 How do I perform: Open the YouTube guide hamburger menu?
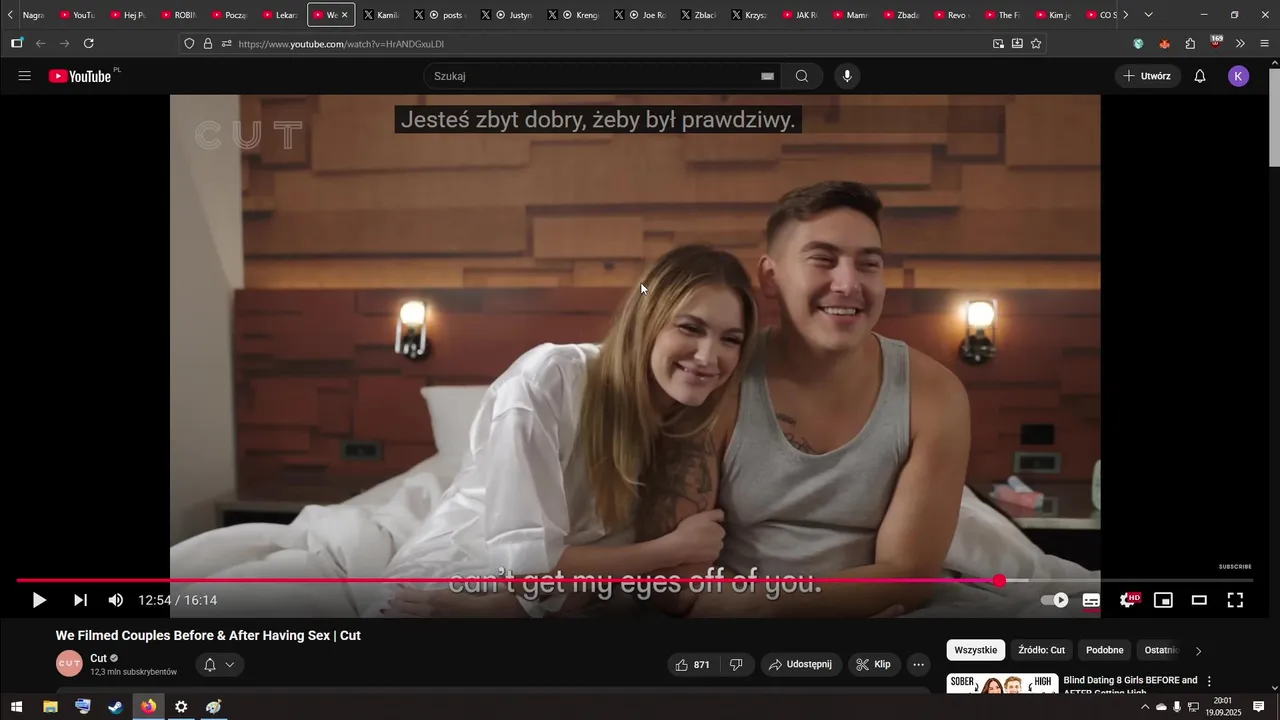click(25, 76)
